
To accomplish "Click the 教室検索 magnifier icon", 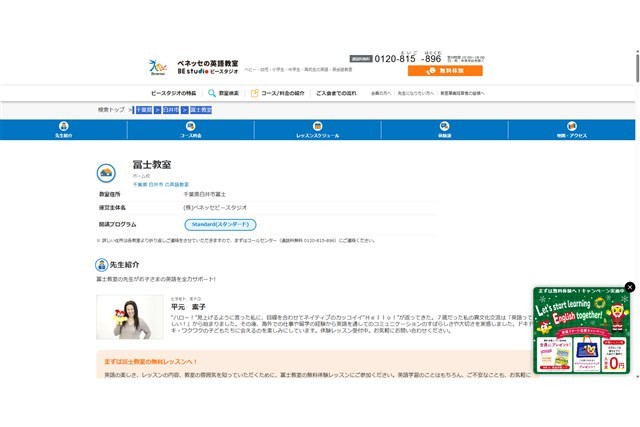I will (212, 93).
